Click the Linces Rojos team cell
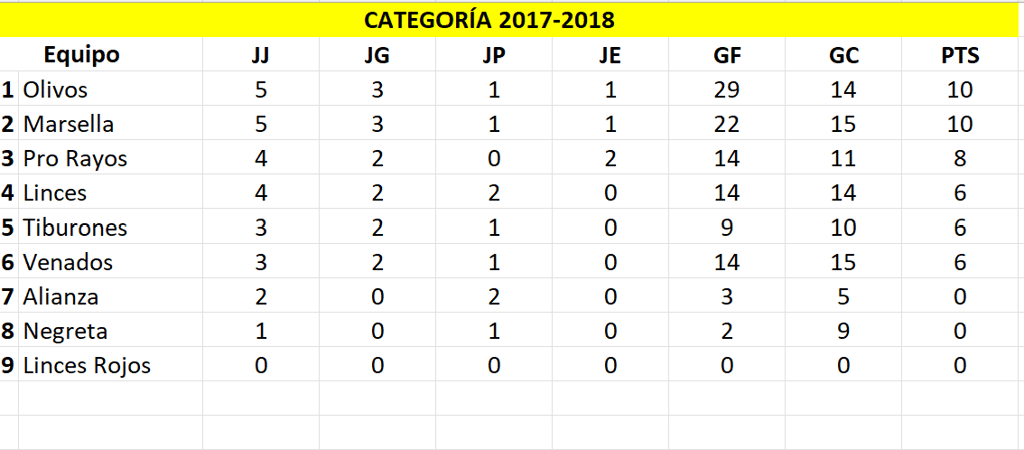The width and height of the screenshot is (1024, 450). [x=110, y=364]
